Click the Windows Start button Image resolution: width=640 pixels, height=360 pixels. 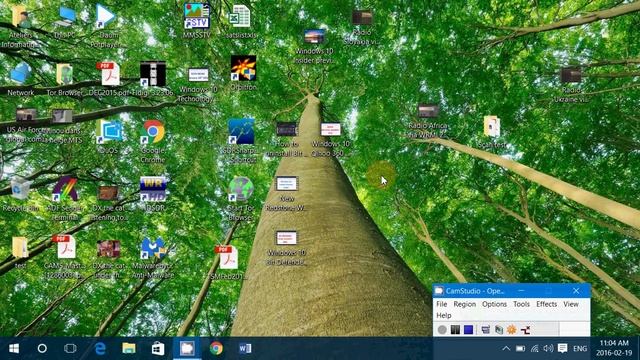coord(14,349)
